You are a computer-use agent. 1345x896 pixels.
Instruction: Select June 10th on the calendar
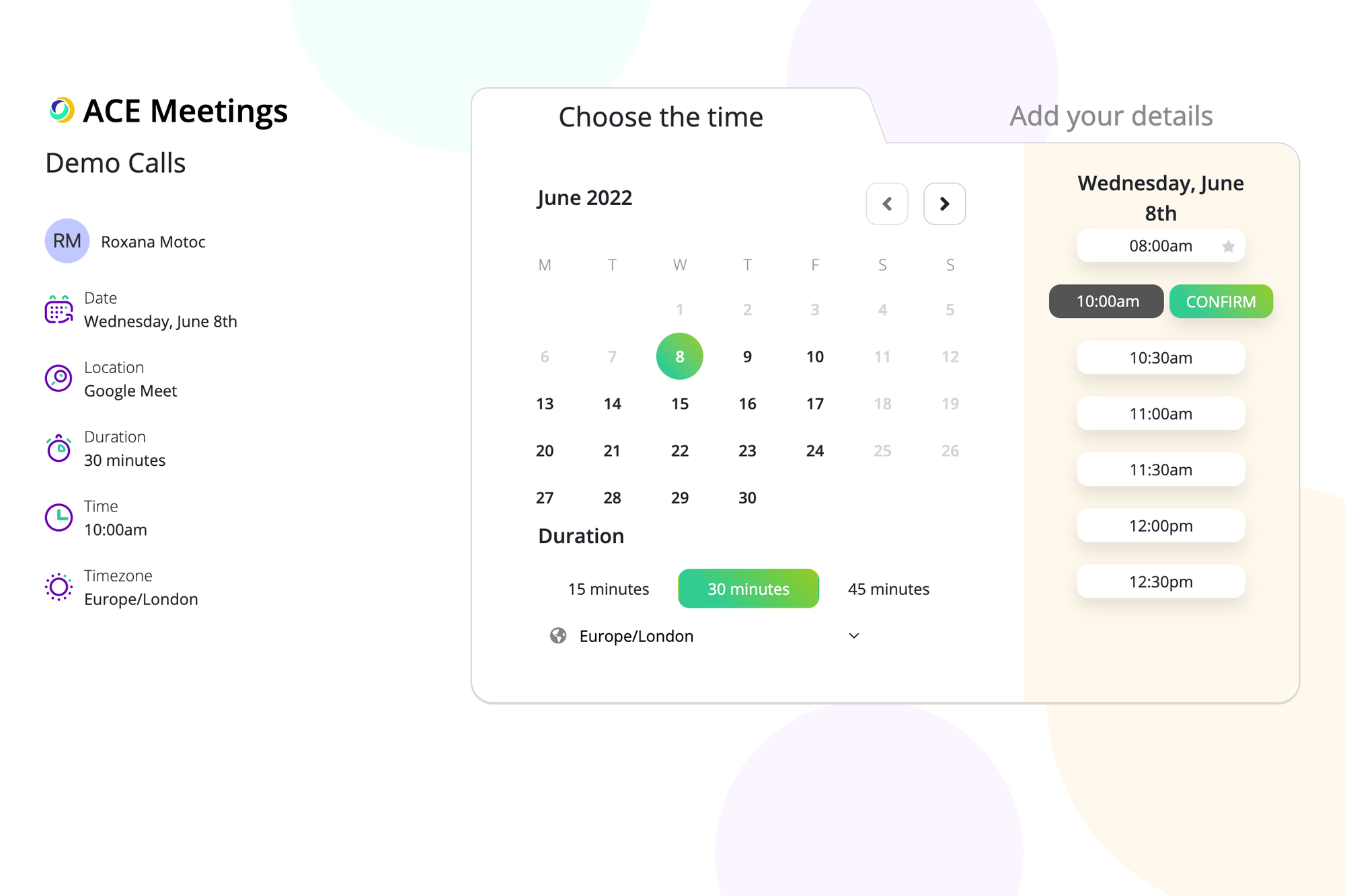click(x=814, y=355)
